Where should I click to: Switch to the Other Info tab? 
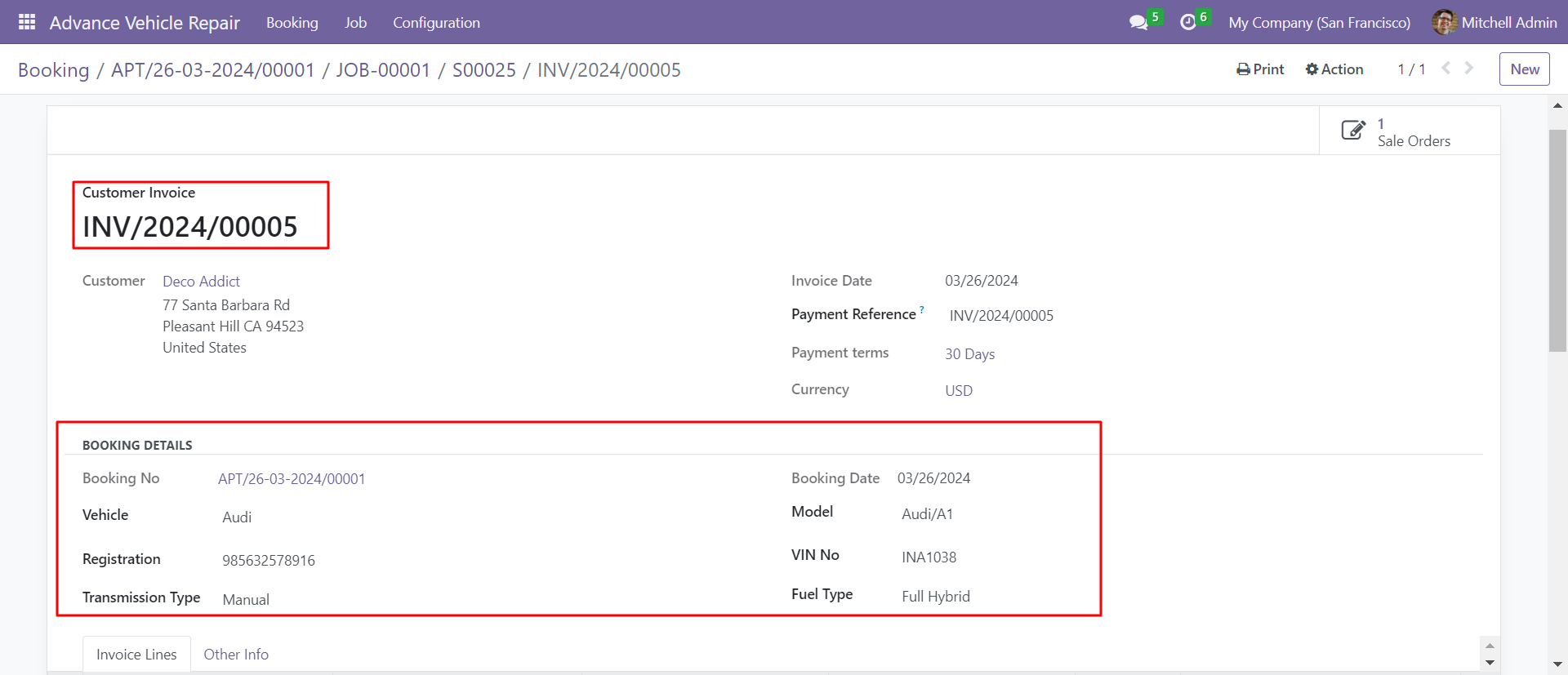(236, 655)
